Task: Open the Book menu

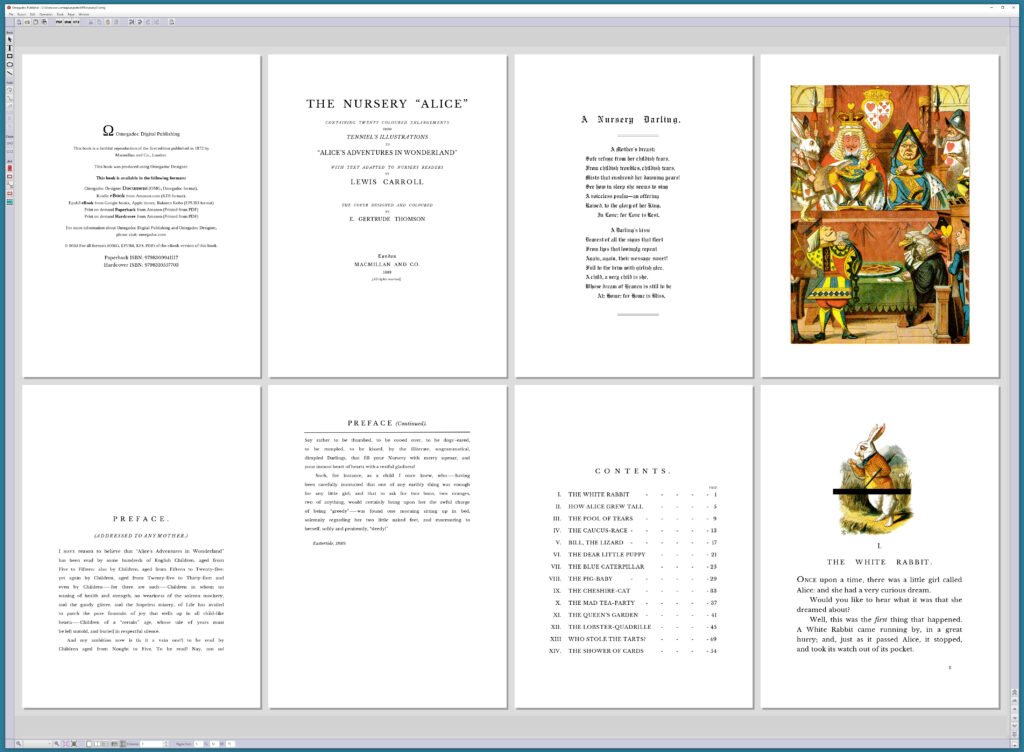Action: click(x=60, y=14)
